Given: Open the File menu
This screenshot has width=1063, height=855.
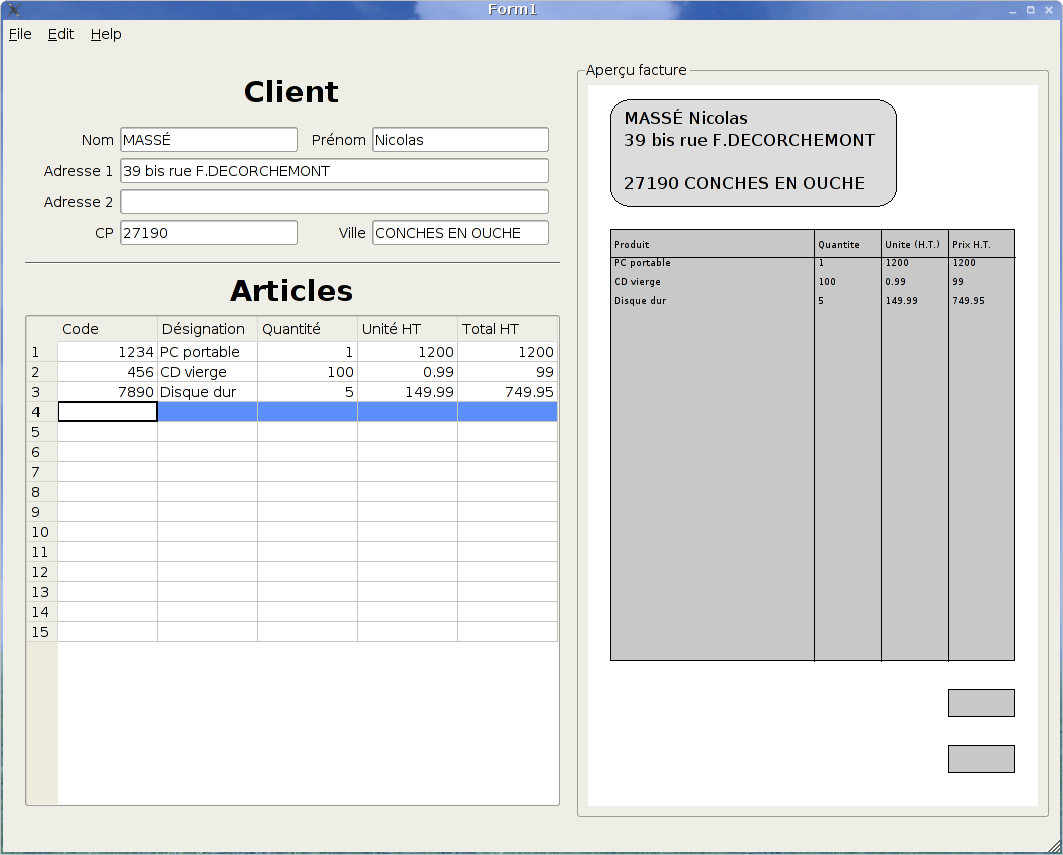Looking at the screenshot, I should click(x=20, y=34).
